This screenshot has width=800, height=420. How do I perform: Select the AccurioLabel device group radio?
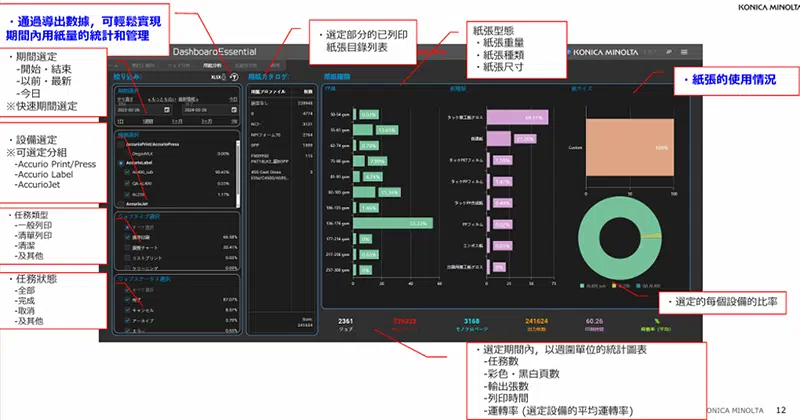coord(121,163)
